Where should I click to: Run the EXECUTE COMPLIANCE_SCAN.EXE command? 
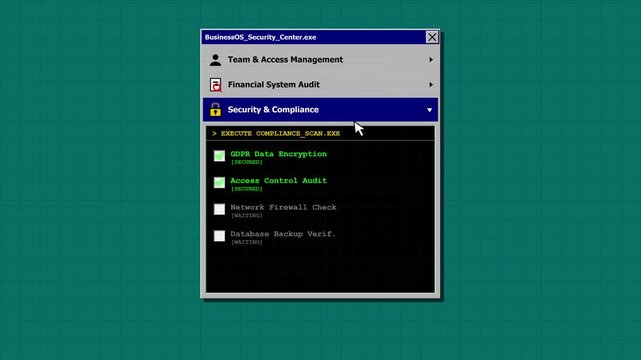click(x=276, y=134)
